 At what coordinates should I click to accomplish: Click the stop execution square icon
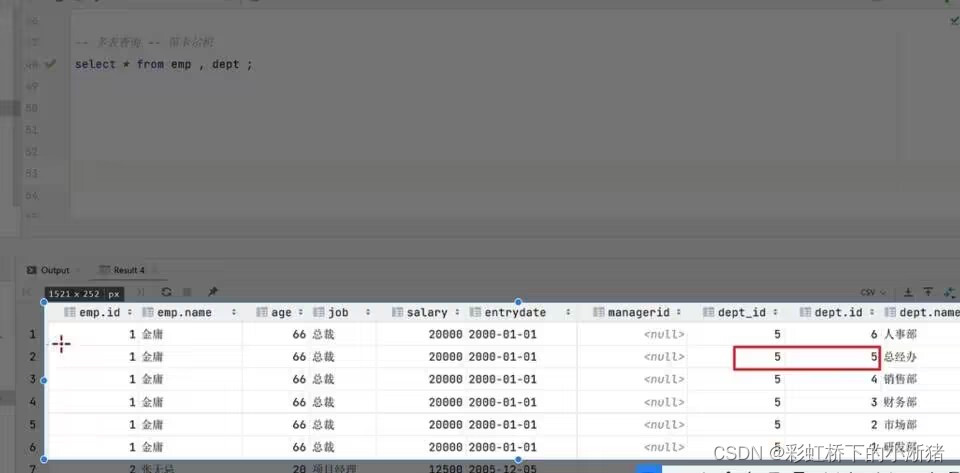[x=187, y=292]
